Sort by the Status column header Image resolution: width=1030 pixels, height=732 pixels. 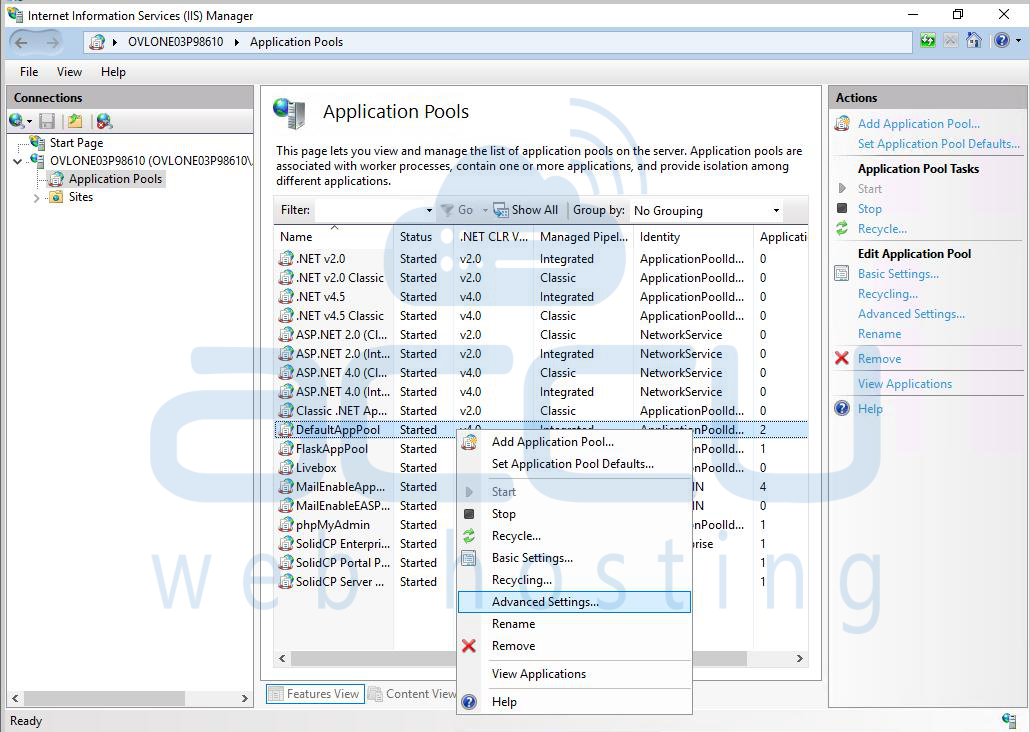[424, 237]
